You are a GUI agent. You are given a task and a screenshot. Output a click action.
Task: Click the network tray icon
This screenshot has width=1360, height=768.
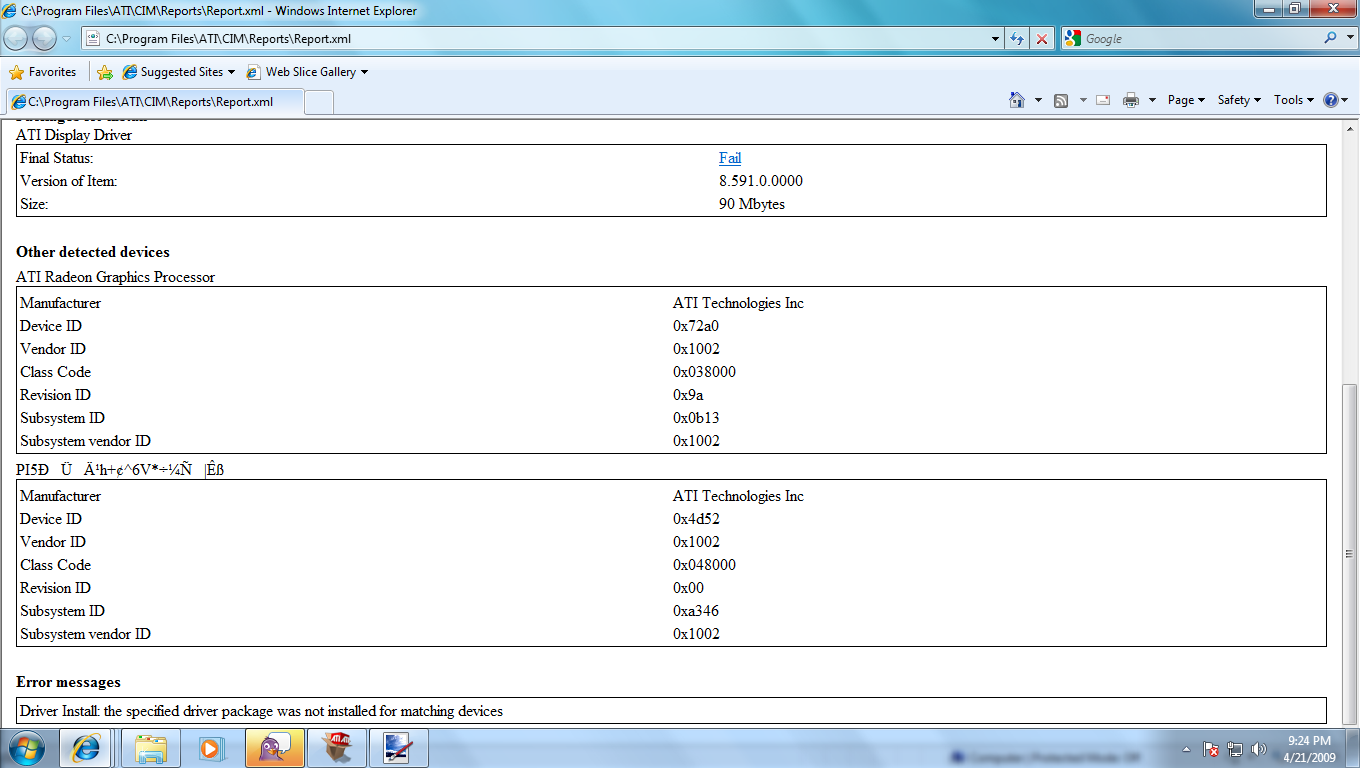1235,748
